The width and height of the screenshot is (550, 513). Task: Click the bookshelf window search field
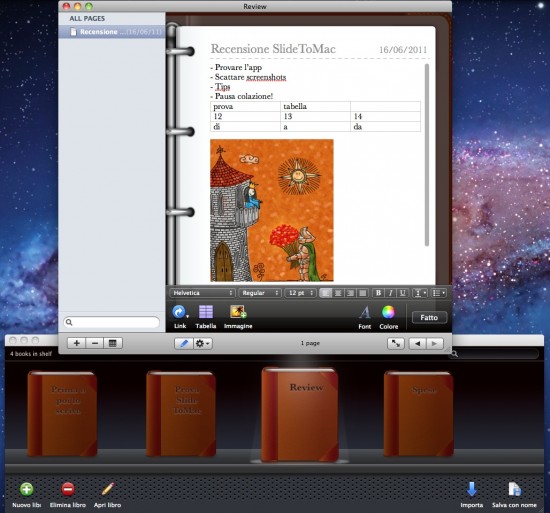click(495, 354)
